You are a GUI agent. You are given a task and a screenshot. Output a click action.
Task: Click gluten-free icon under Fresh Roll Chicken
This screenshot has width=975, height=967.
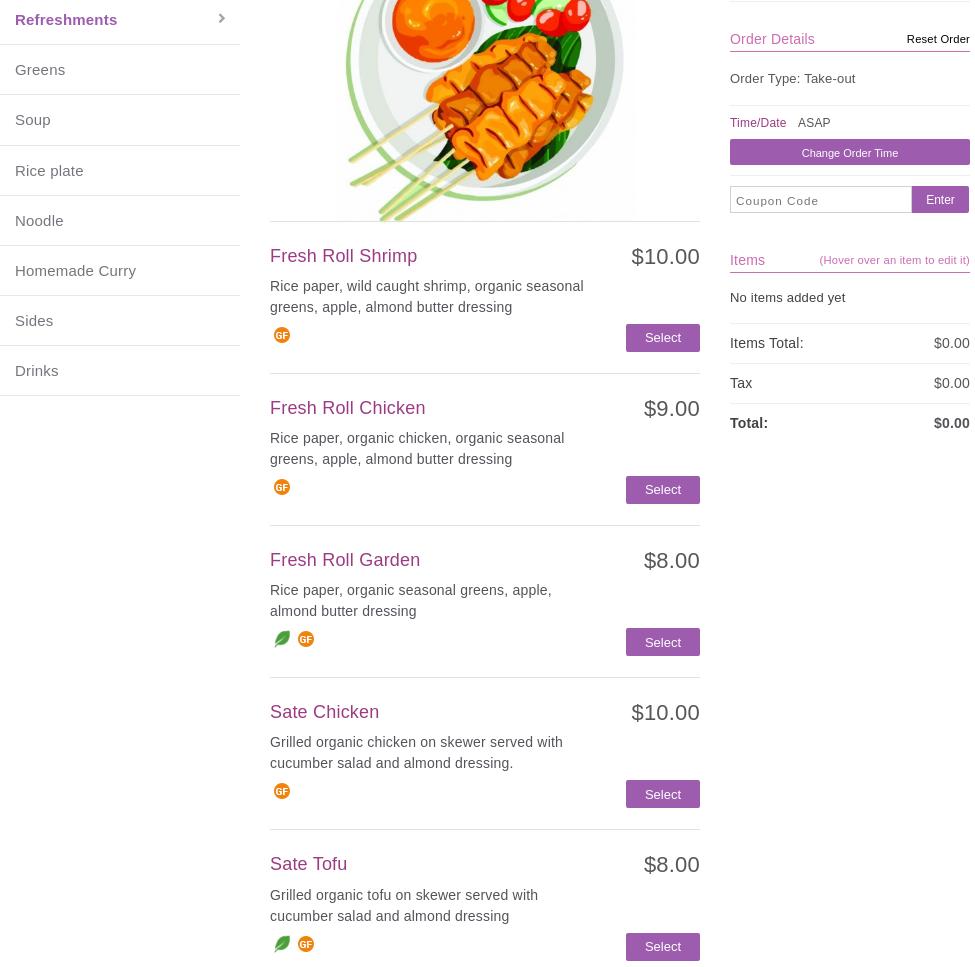(x=282, y=488)
